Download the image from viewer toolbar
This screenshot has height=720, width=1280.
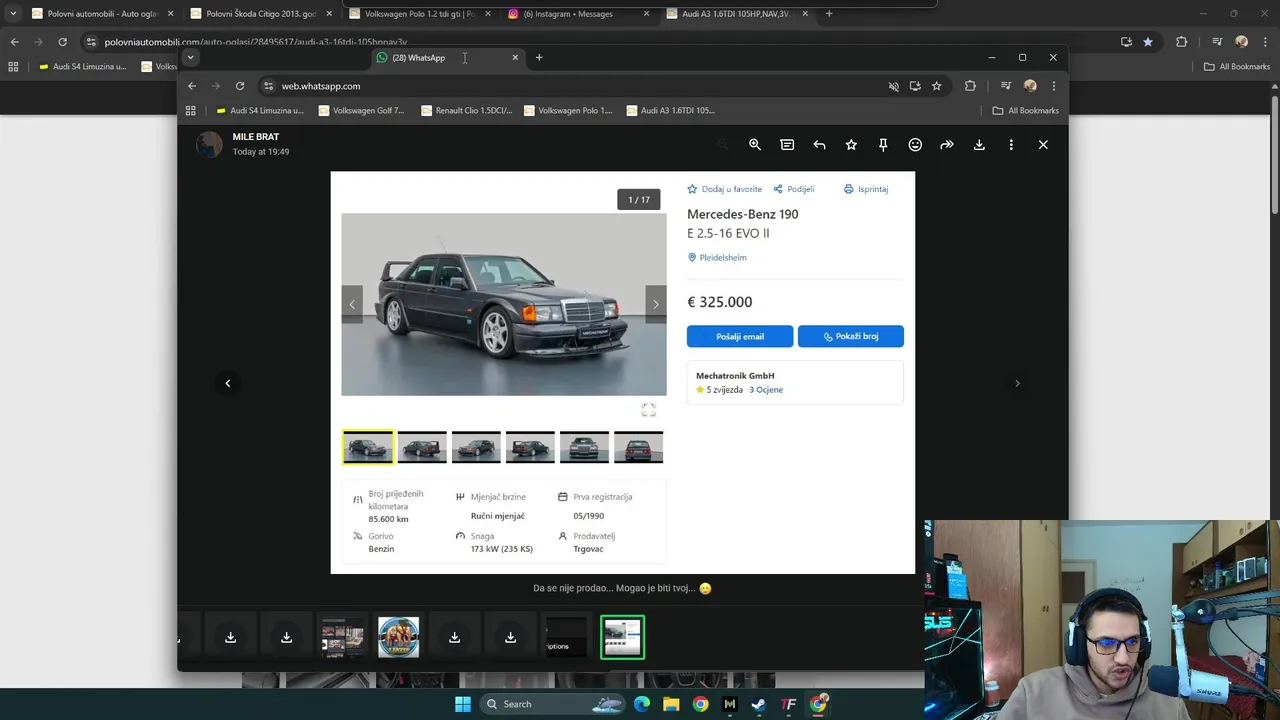click(x=979, y=145)
